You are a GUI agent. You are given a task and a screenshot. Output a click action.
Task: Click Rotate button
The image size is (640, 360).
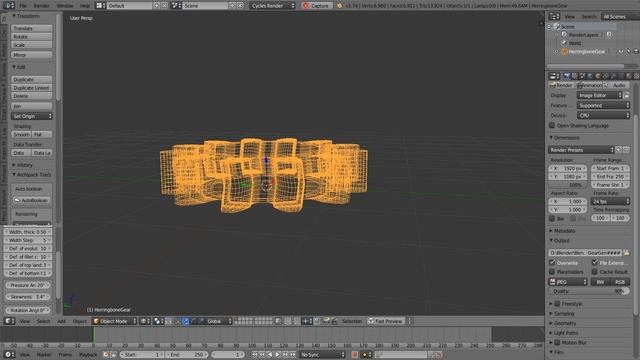click(32, 36)
